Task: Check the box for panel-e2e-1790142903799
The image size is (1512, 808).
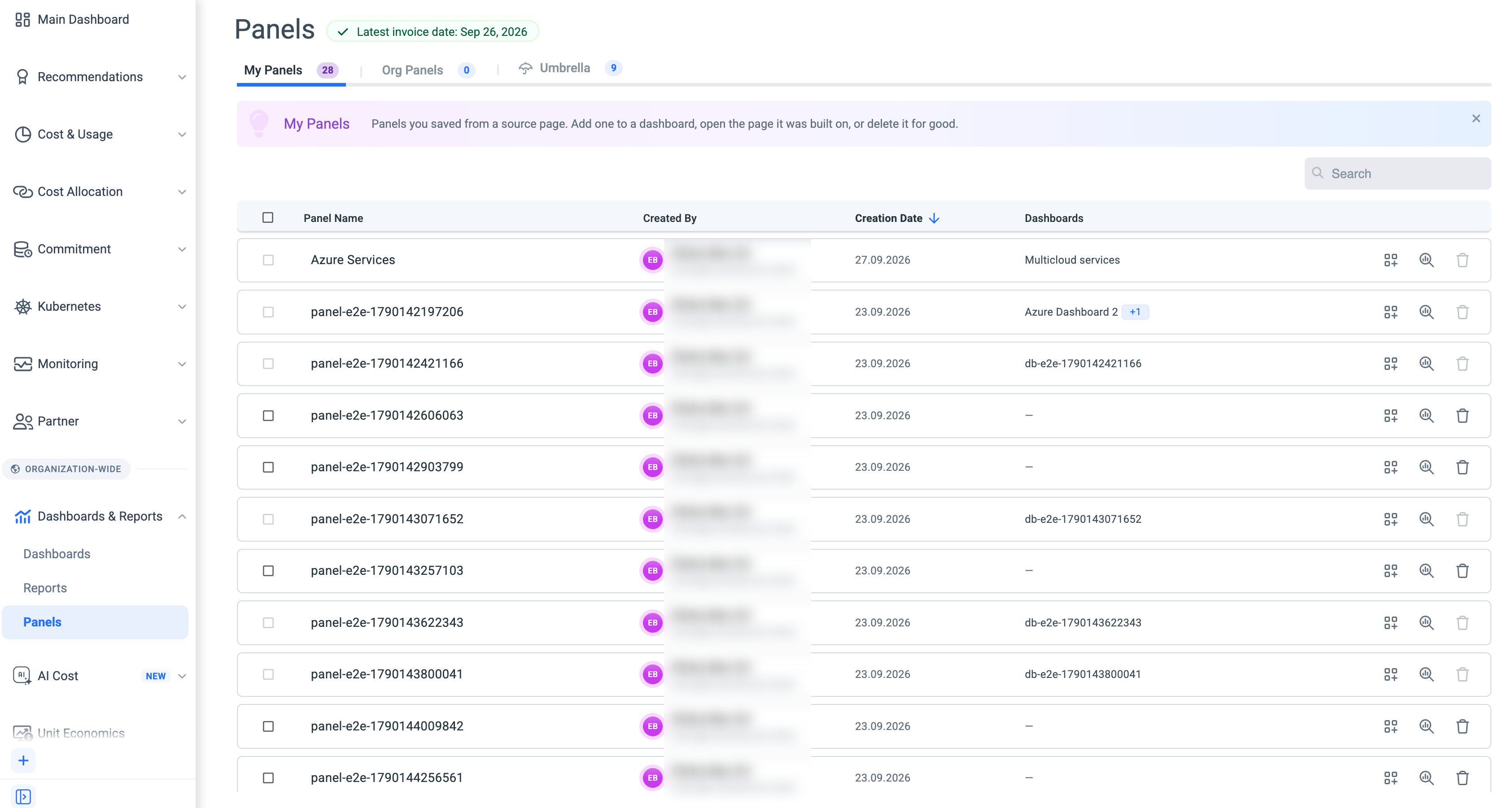Action: [x=268, y=467]
